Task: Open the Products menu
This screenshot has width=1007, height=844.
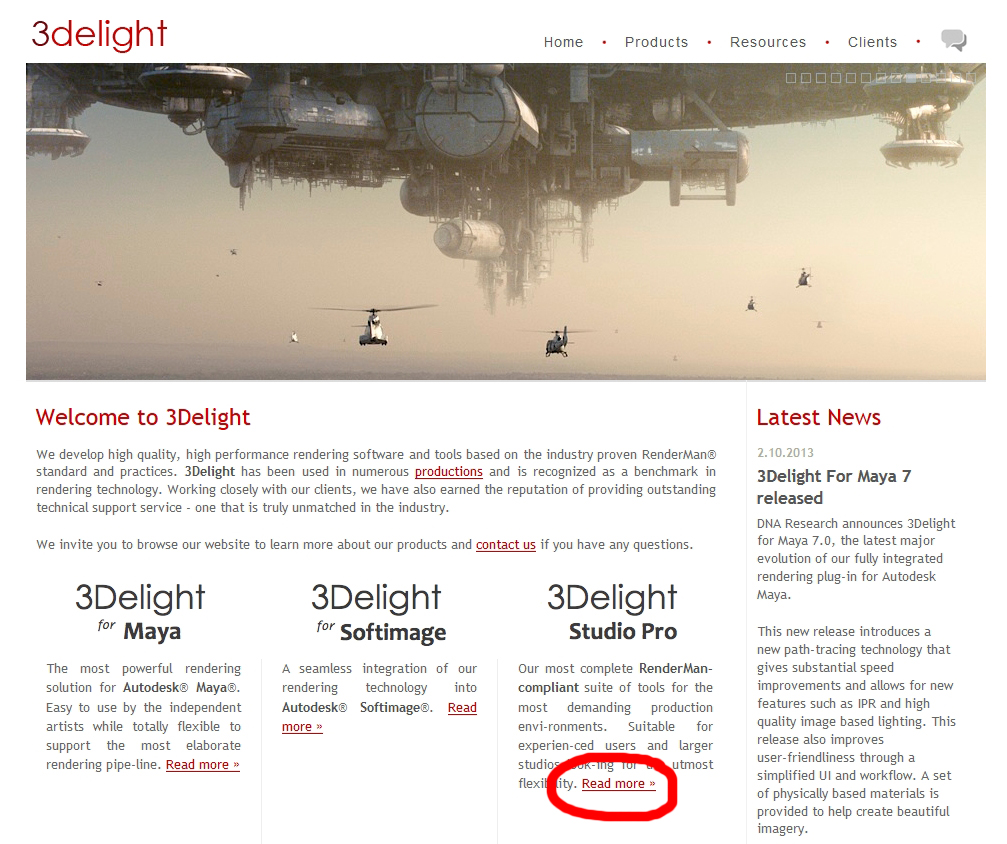Action: point(656,42)
